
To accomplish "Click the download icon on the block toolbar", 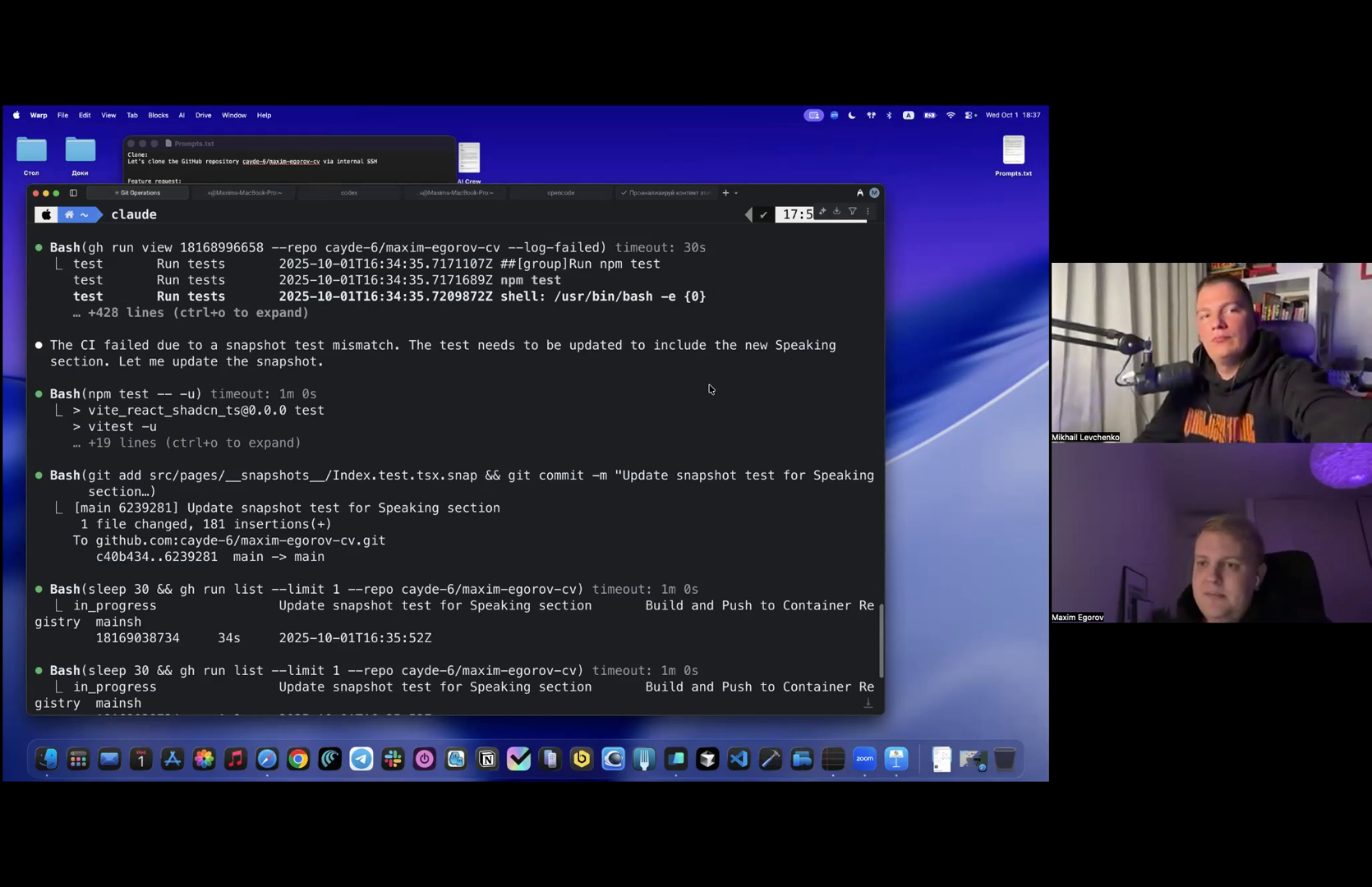I will [x=837, y=212].
